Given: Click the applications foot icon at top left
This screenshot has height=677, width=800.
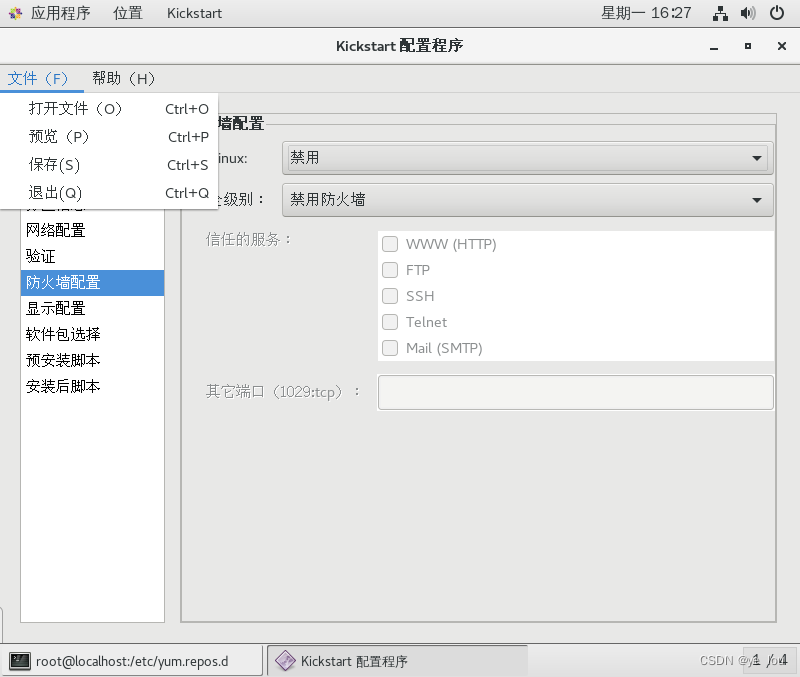Looking at the screenshot, I should tap(14, 13).
